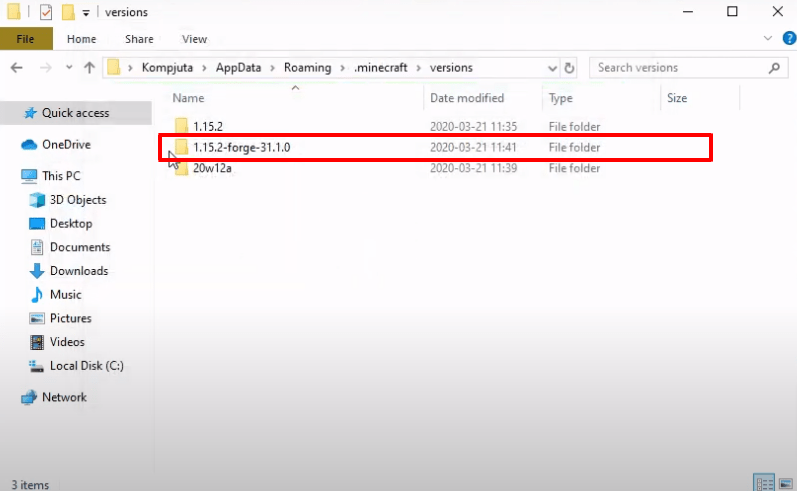Click .minecraft in the address path
797x491 pixels.
click(381, 68)
